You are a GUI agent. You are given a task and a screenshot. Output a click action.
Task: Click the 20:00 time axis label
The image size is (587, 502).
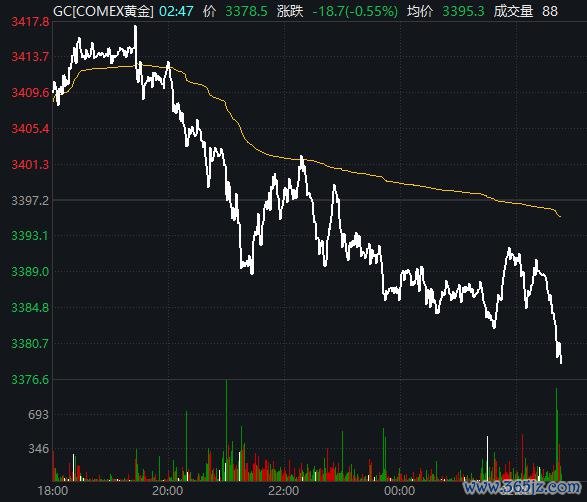pos(168,490)
